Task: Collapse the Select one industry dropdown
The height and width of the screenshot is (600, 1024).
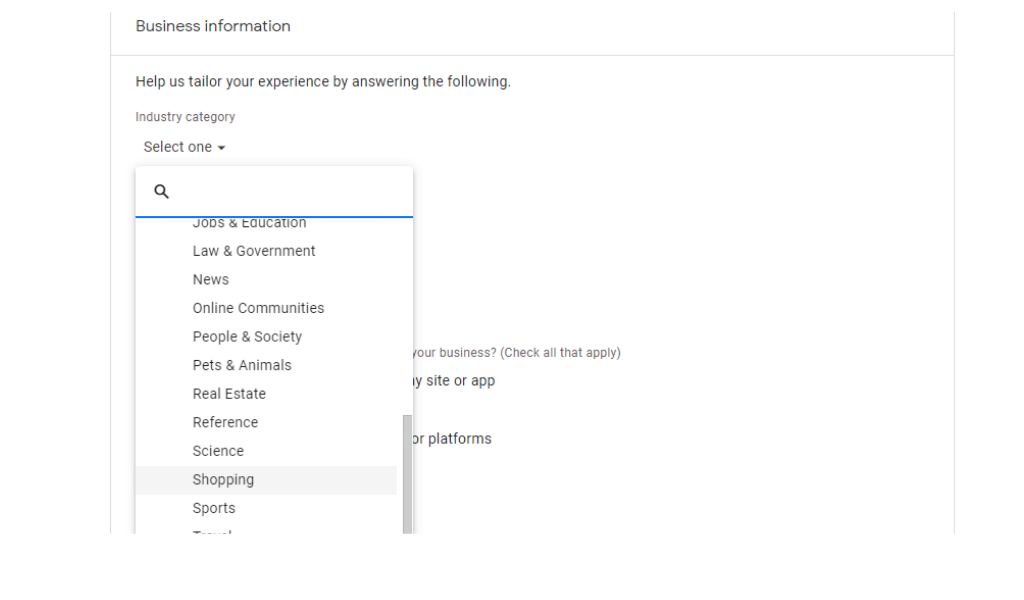Action: (184, 147)
